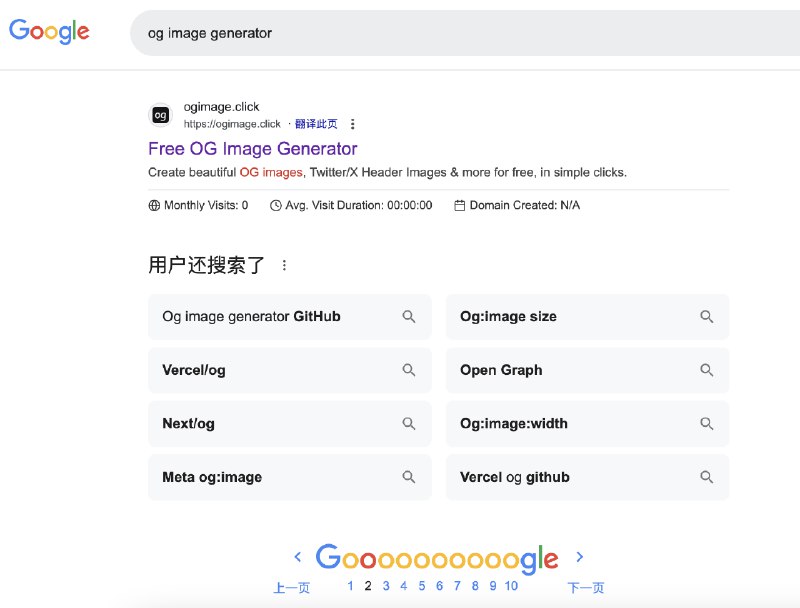
Task: Click magnifier icon on 'Open Graph'
Action: coord(707,370)
